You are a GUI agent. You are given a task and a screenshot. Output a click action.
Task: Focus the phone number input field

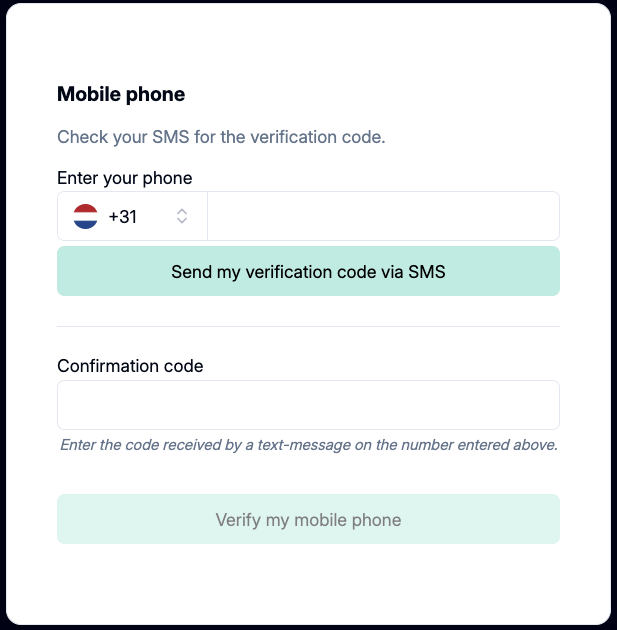[383, 216]
